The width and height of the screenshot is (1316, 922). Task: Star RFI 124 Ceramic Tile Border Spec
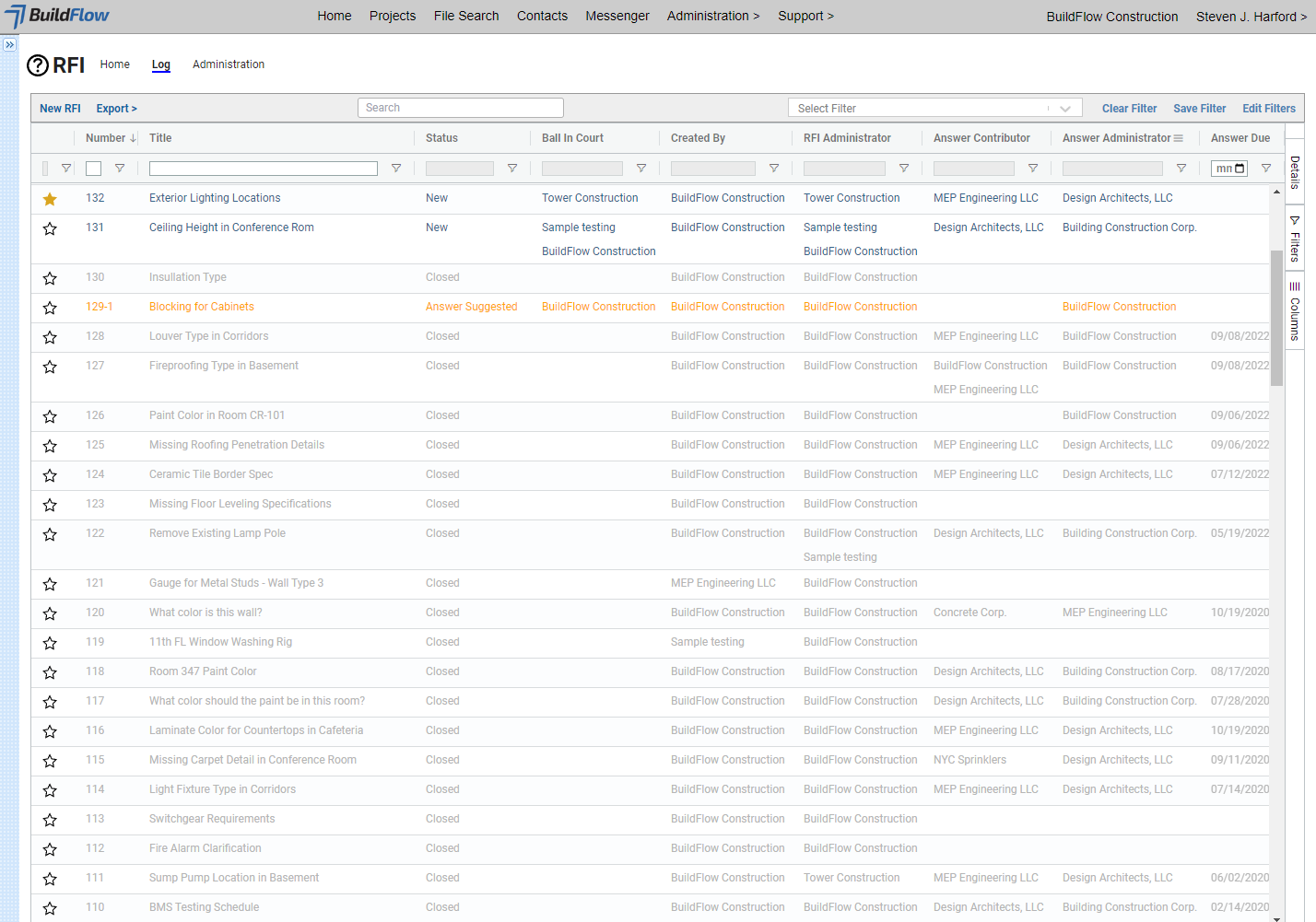tap(50, 475)
